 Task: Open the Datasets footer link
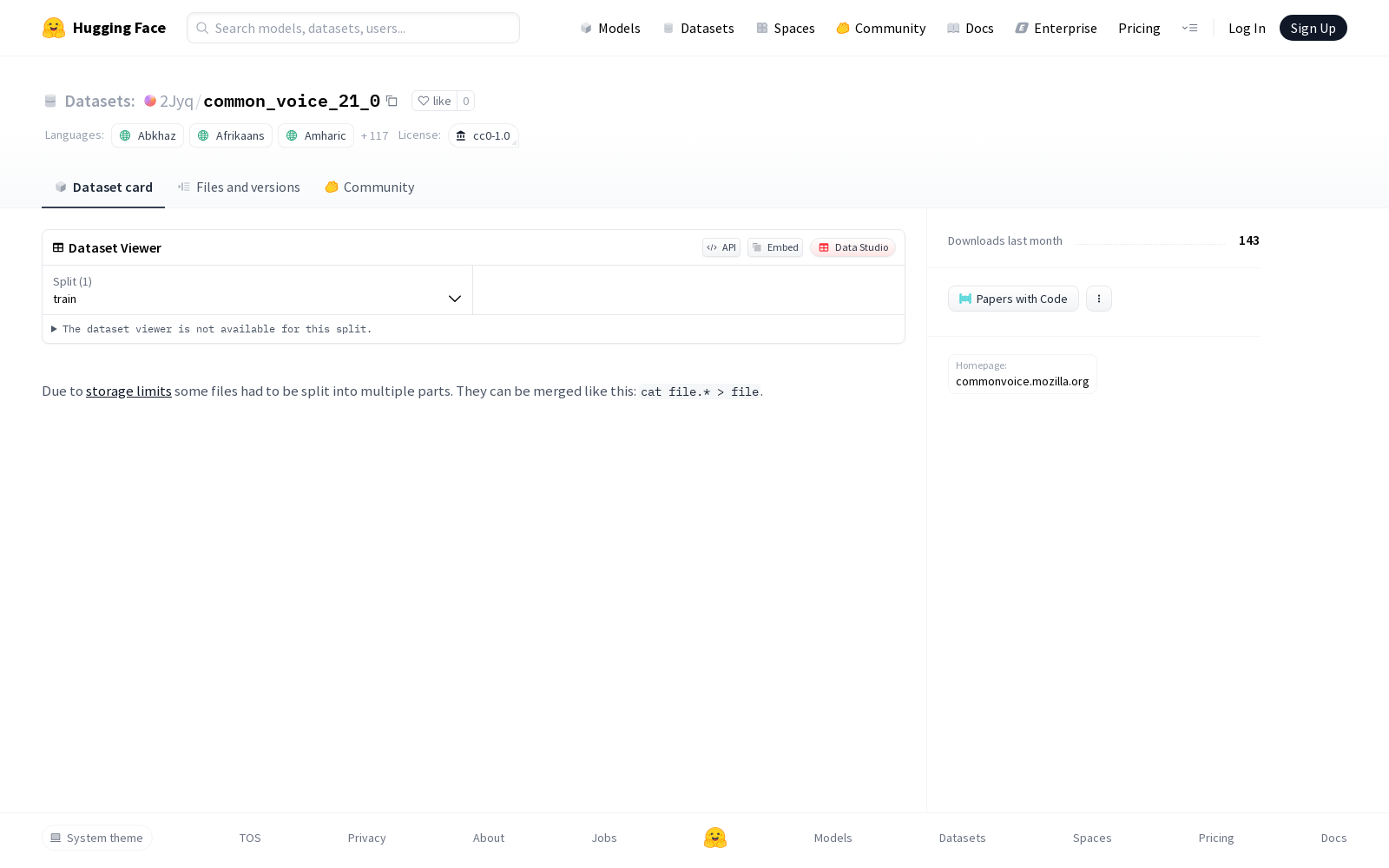pos(963,838)
